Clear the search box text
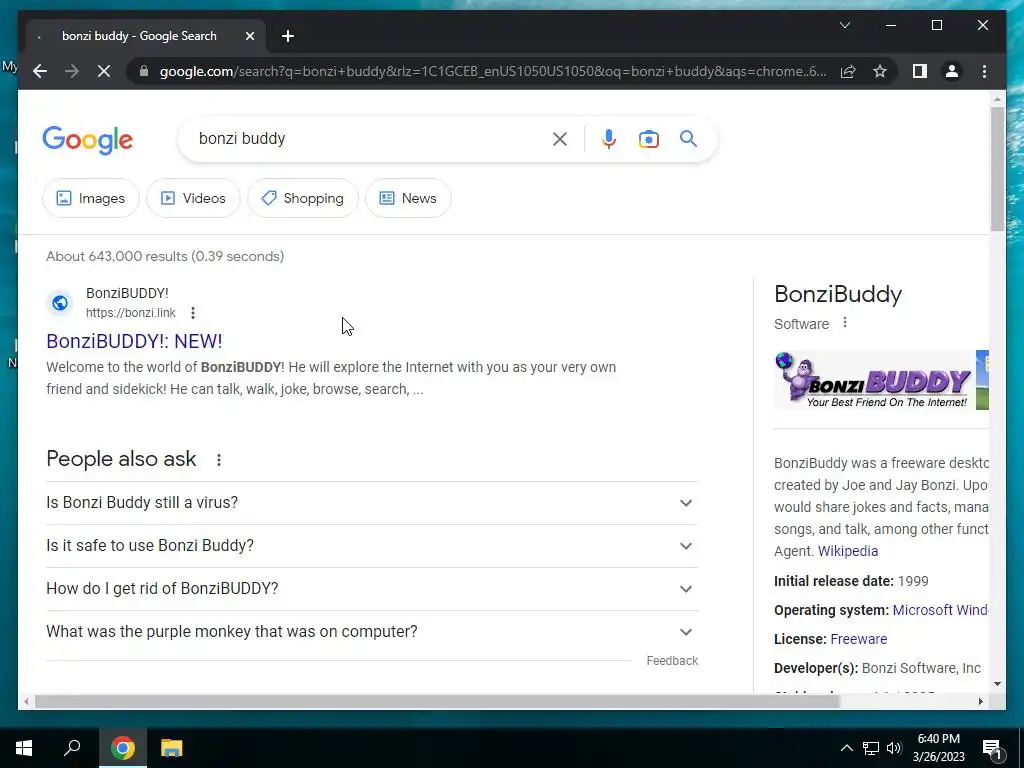The width and height of the screenshot is (1024, 768). click(x=560, y=139)
